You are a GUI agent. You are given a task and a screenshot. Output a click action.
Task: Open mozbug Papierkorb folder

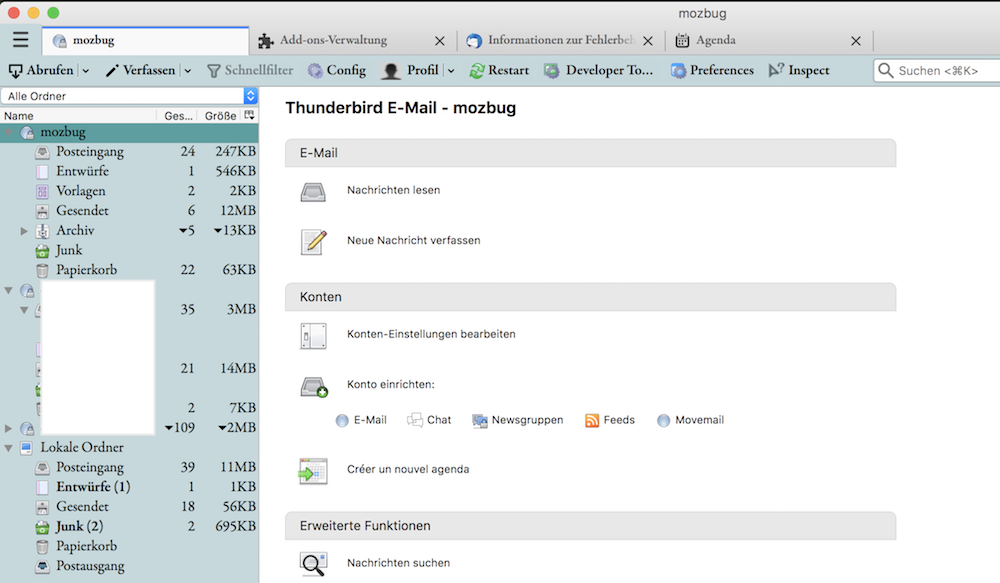click(86, 270)
